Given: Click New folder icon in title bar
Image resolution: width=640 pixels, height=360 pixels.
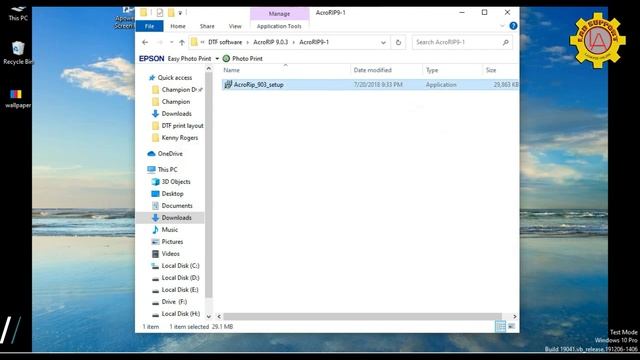Looking at the screenshot, I should [171, 13].
